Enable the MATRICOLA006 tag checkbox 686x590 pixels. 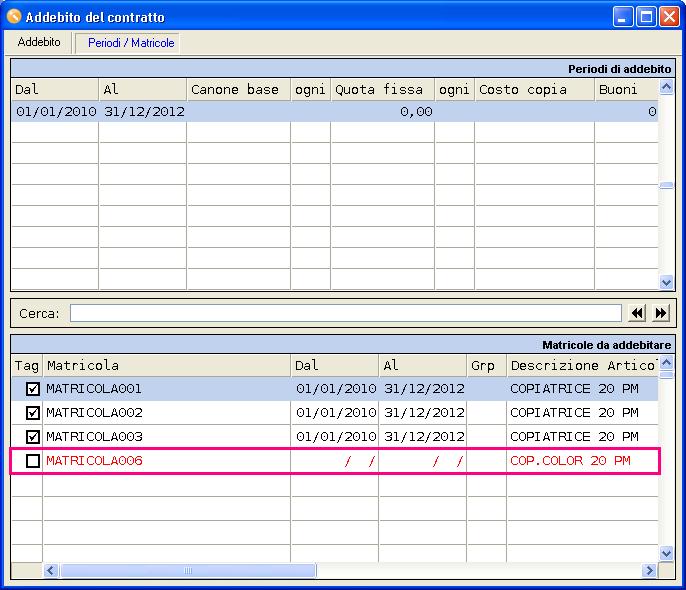click(33, 461)
